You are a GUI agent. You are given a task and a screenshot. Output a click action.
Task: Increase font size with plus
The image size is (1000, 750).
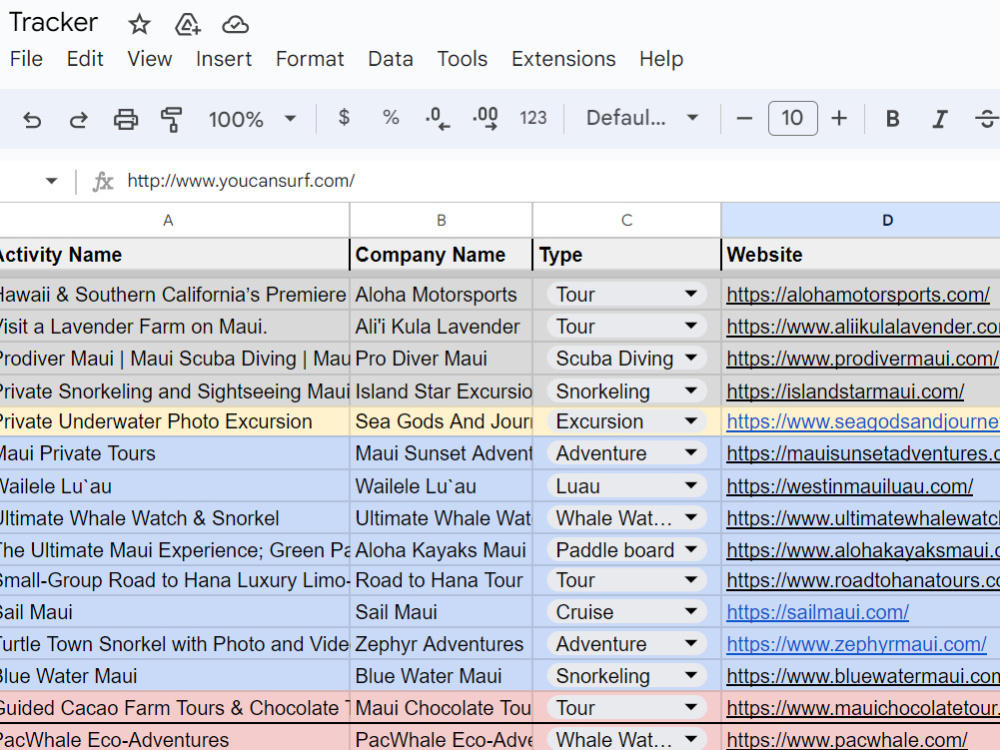[x=839, y=118]
